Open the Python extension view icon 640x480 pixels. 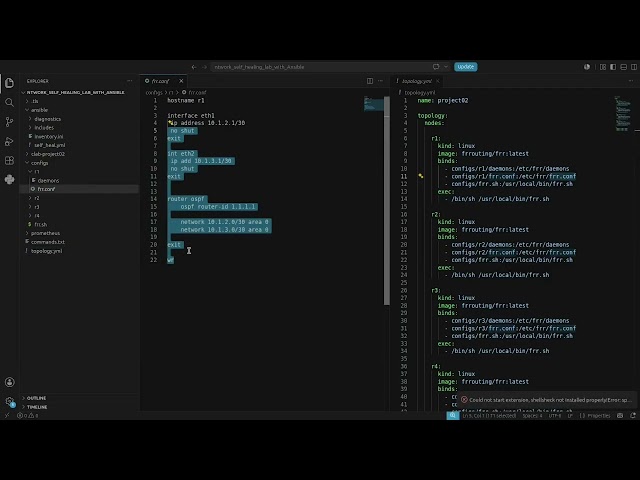coord(9,180)
